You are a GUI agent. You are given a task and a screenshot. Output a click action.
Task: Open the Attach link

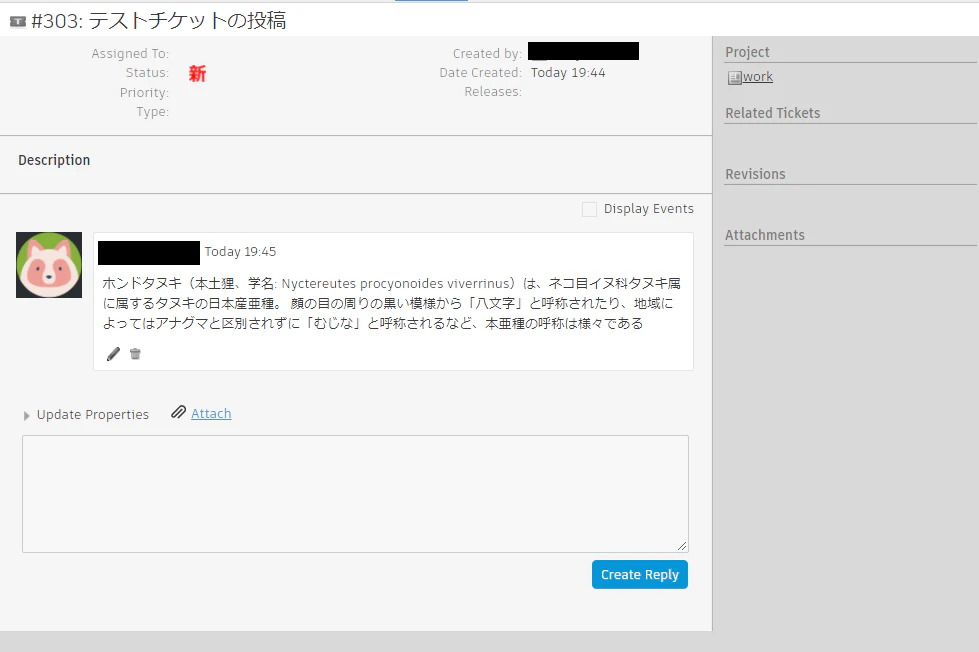211,413
